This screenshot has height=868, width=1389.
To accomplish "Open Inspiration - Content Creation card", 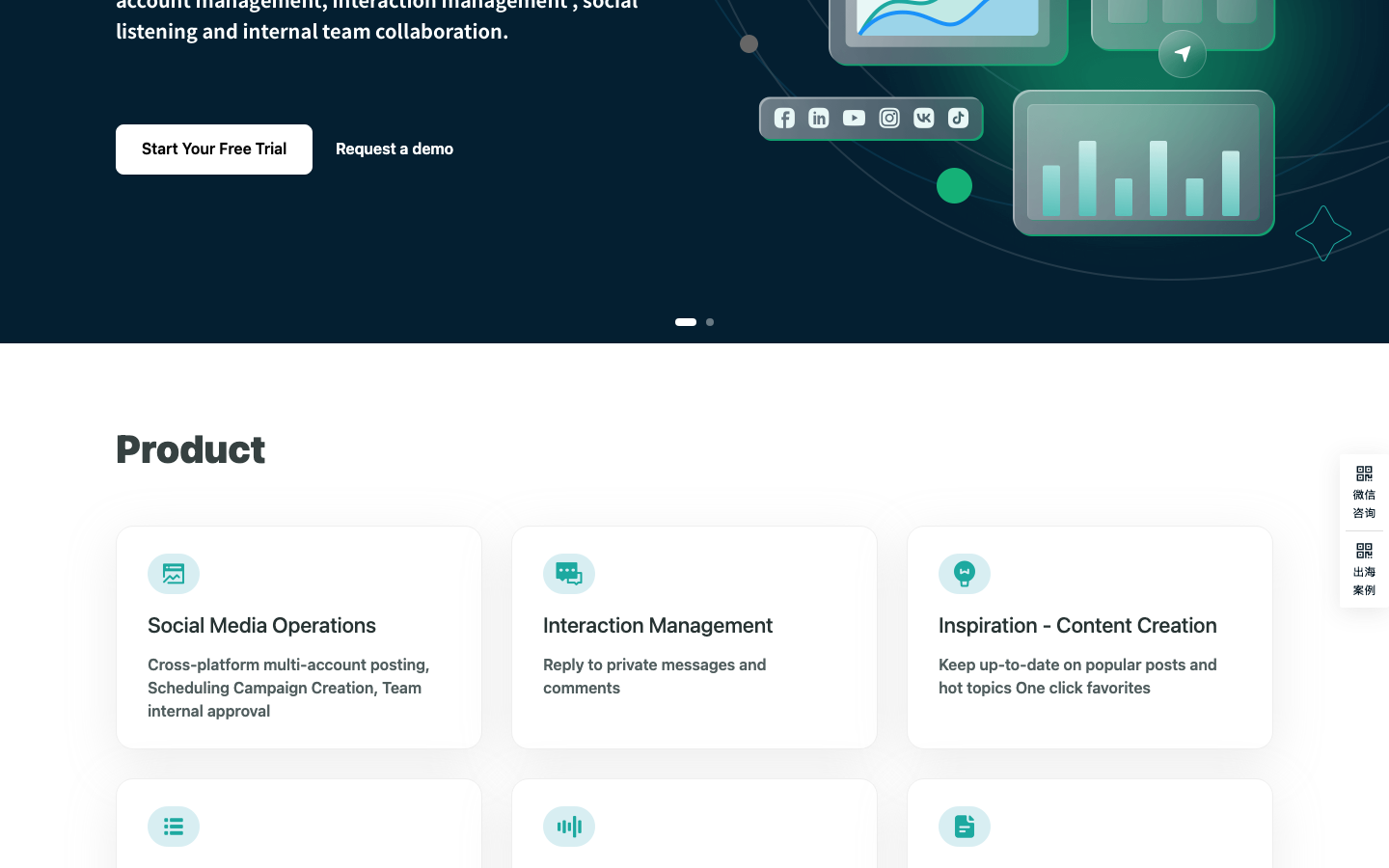I will [1090, 637].
